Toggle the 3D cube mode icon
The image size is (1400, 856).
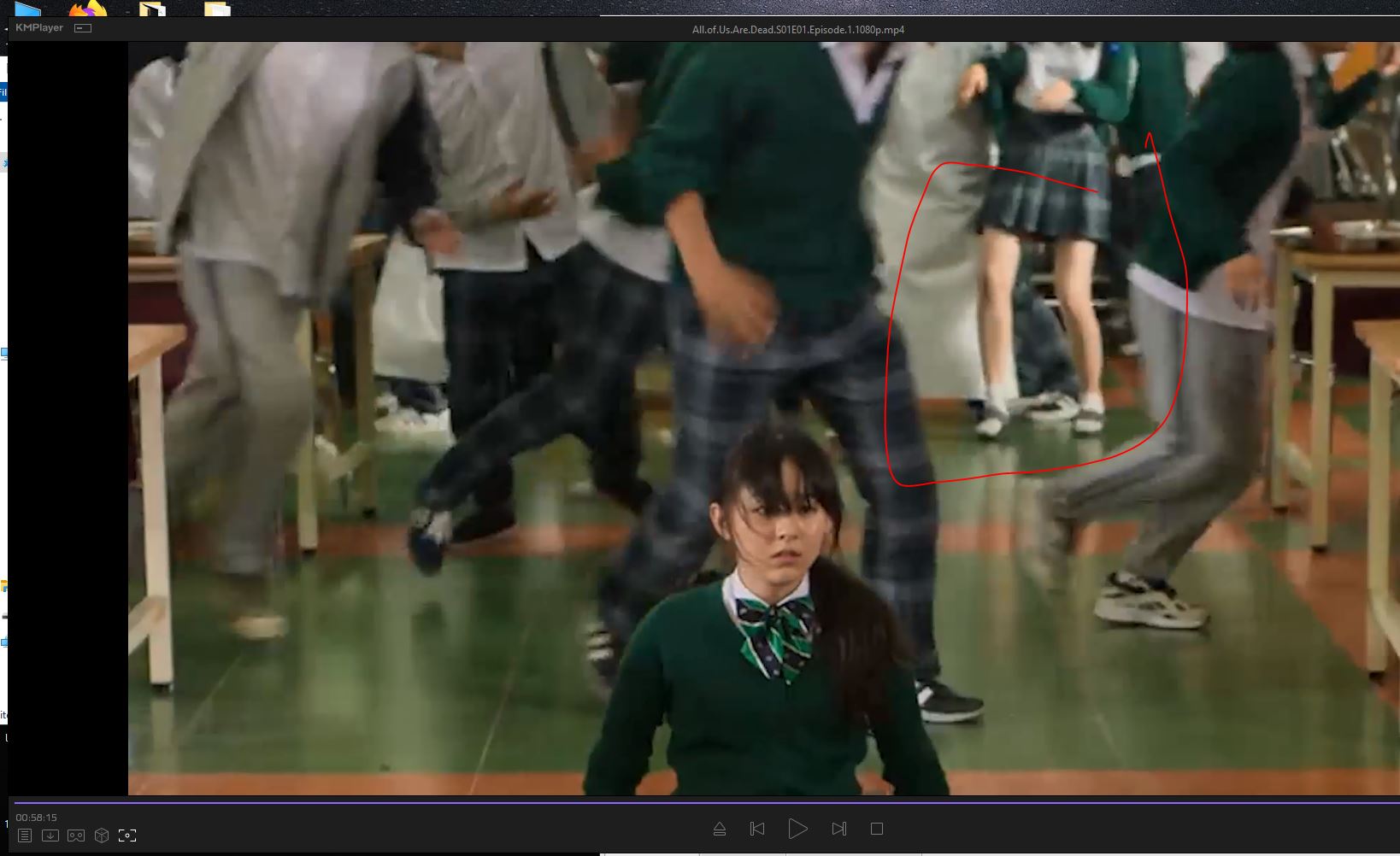coord(102,835)
